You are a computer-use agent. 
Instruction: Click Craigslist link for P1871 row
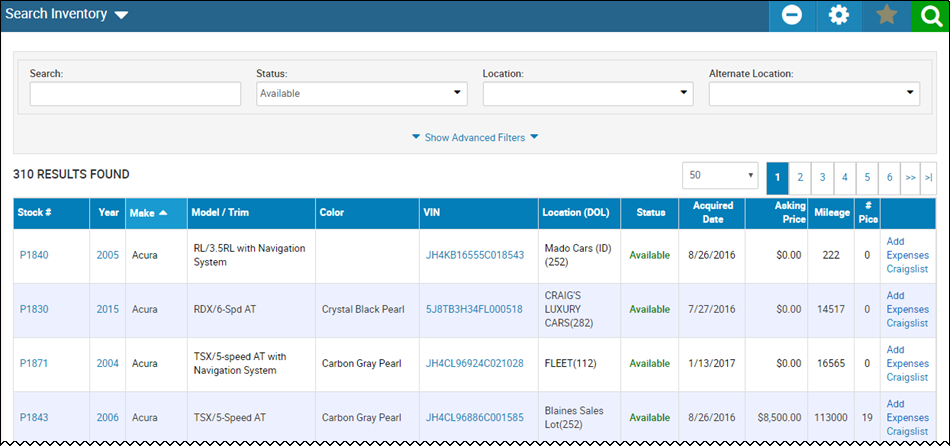pos(907,377)
